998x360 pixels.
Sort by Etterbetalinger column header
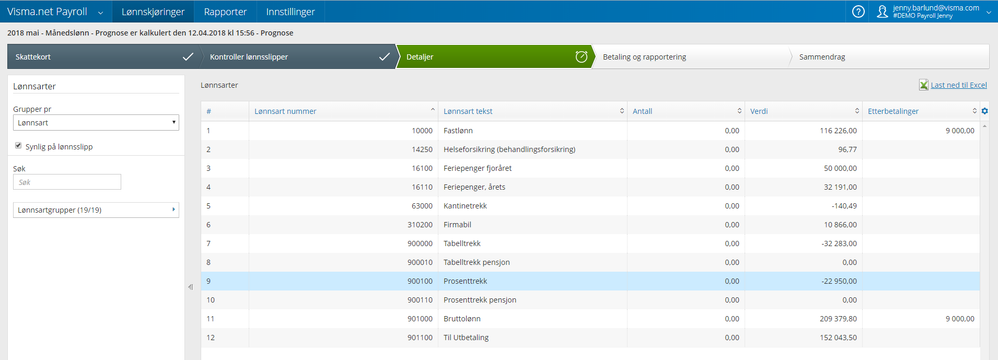click(921, 111)
